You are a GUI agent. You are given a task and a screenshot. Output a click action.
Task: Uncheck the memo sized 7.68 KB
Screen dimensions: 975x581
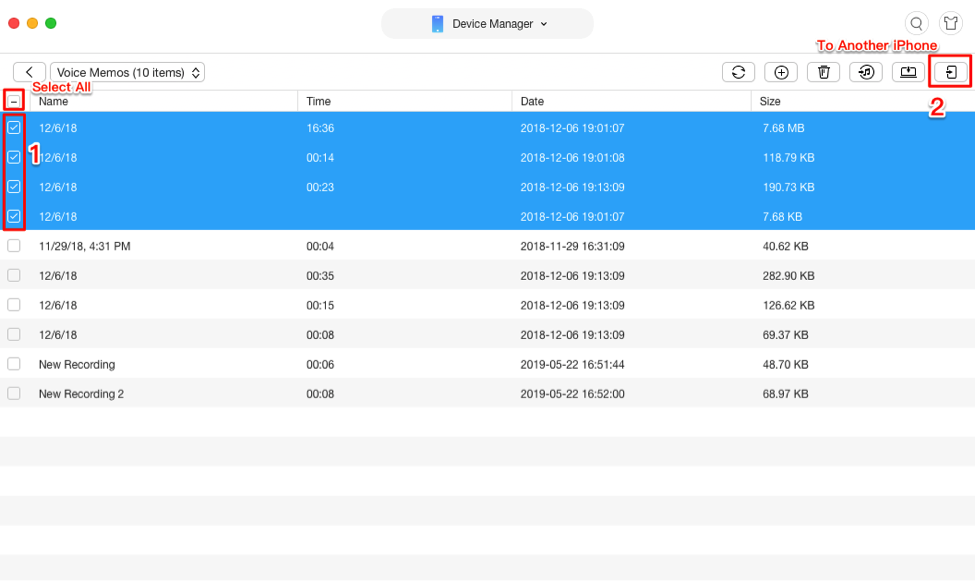14,216
